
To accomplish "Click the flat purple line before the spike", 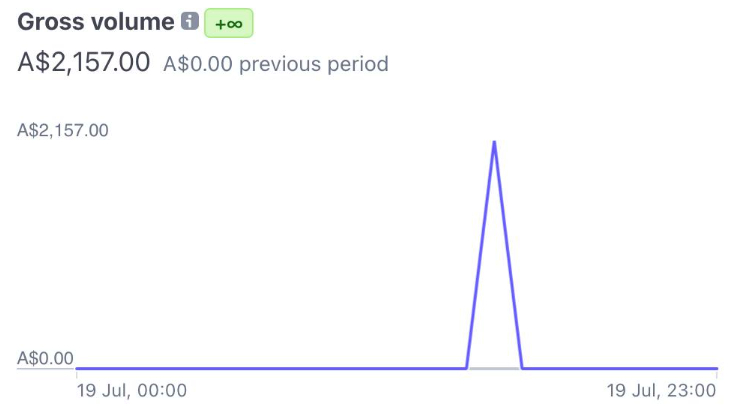I will pos(271,368).
